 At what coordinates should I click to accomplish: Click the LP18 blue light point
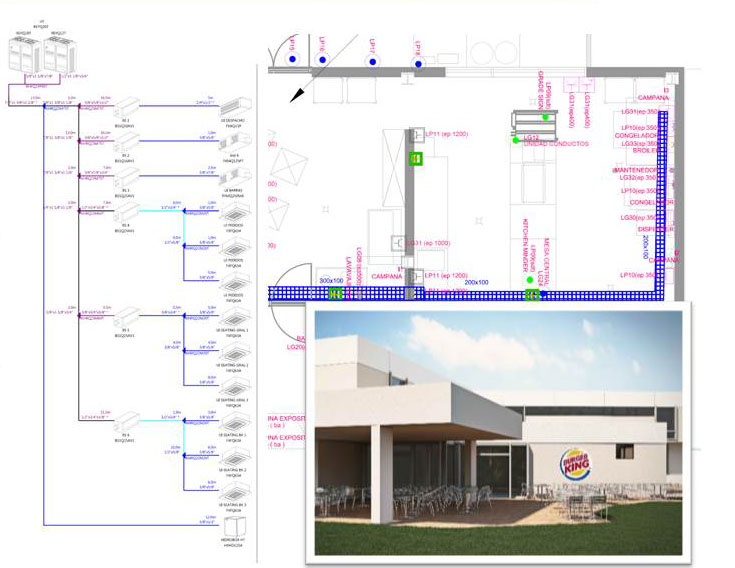pos(421,61)
